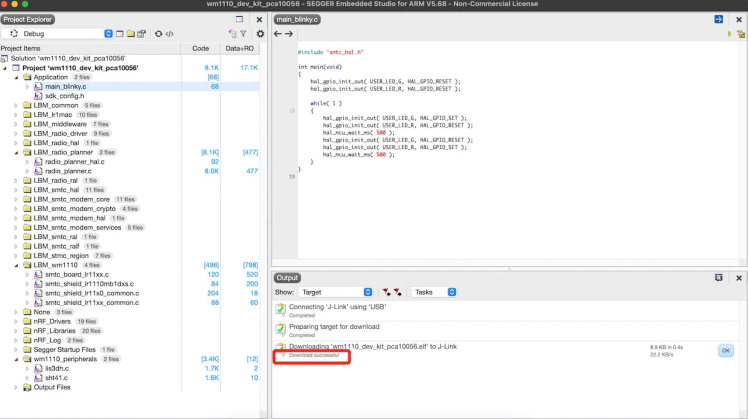
Task: Select the main_blinky.c editor tab
Action: (x=296, y=19)
